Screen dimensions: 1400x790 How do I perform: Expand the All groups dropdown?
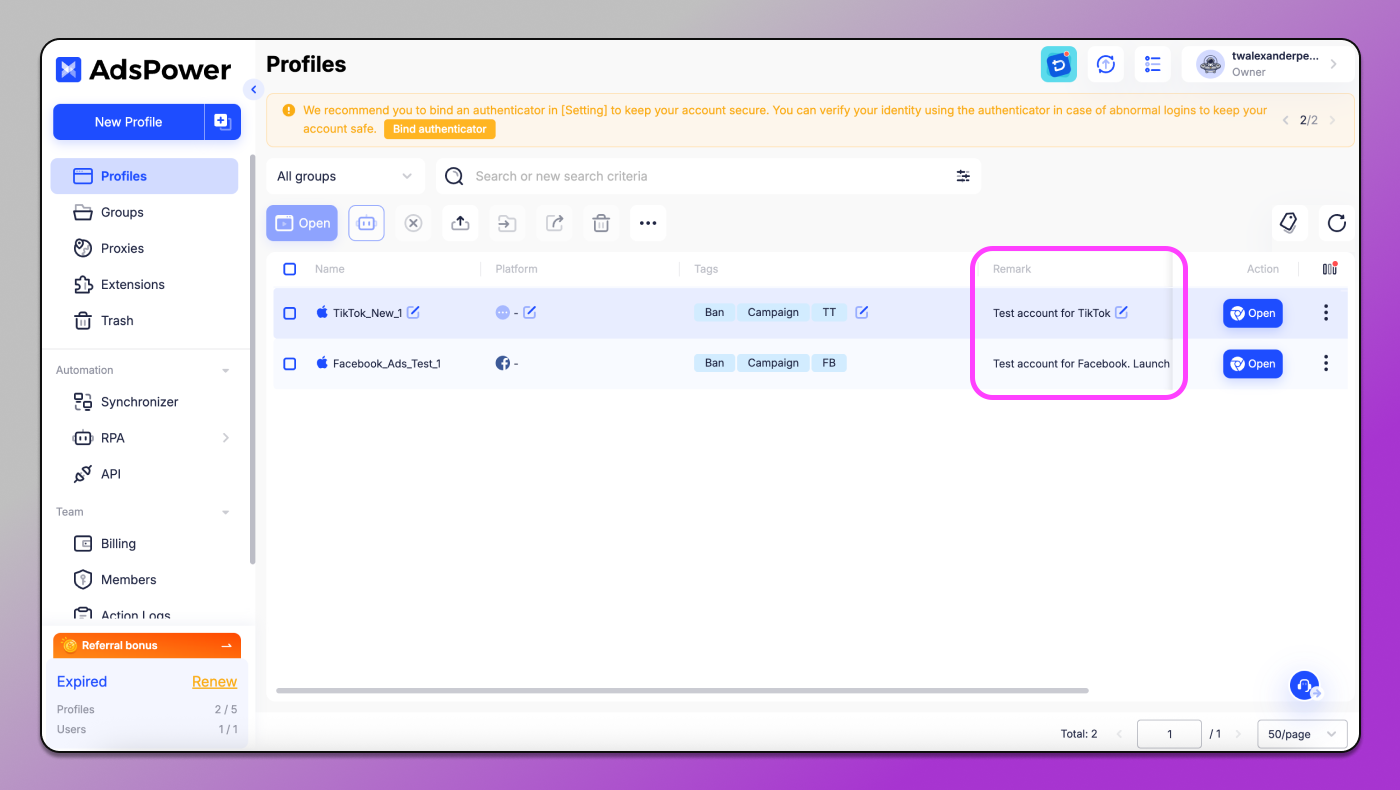(344, 176)
